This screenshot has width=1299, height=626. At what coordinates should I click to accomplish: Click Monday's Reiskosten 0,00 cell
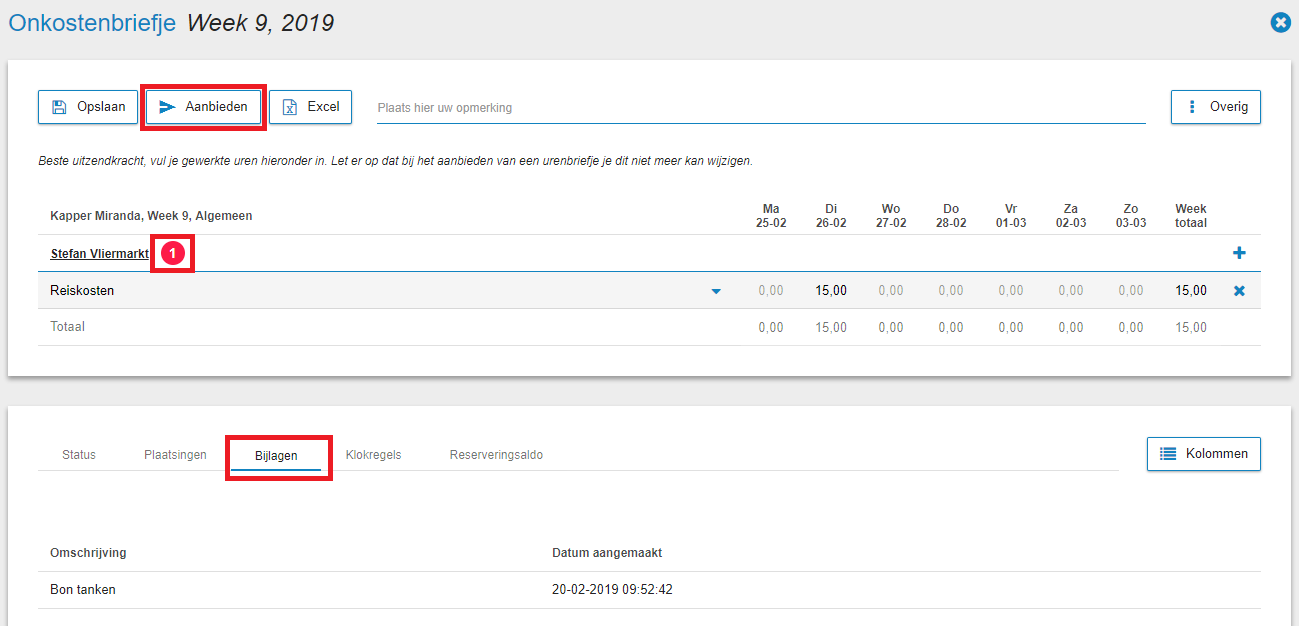coord(770,291)
